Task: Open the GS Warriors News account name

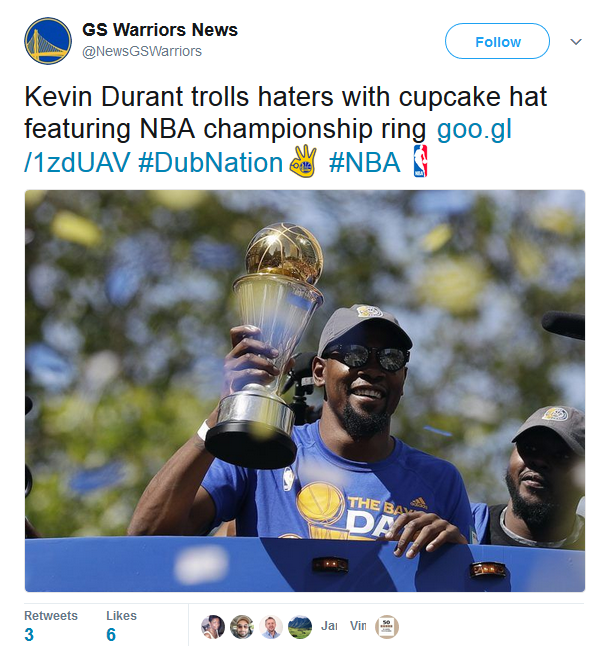Action: click(x=160, y=30)
